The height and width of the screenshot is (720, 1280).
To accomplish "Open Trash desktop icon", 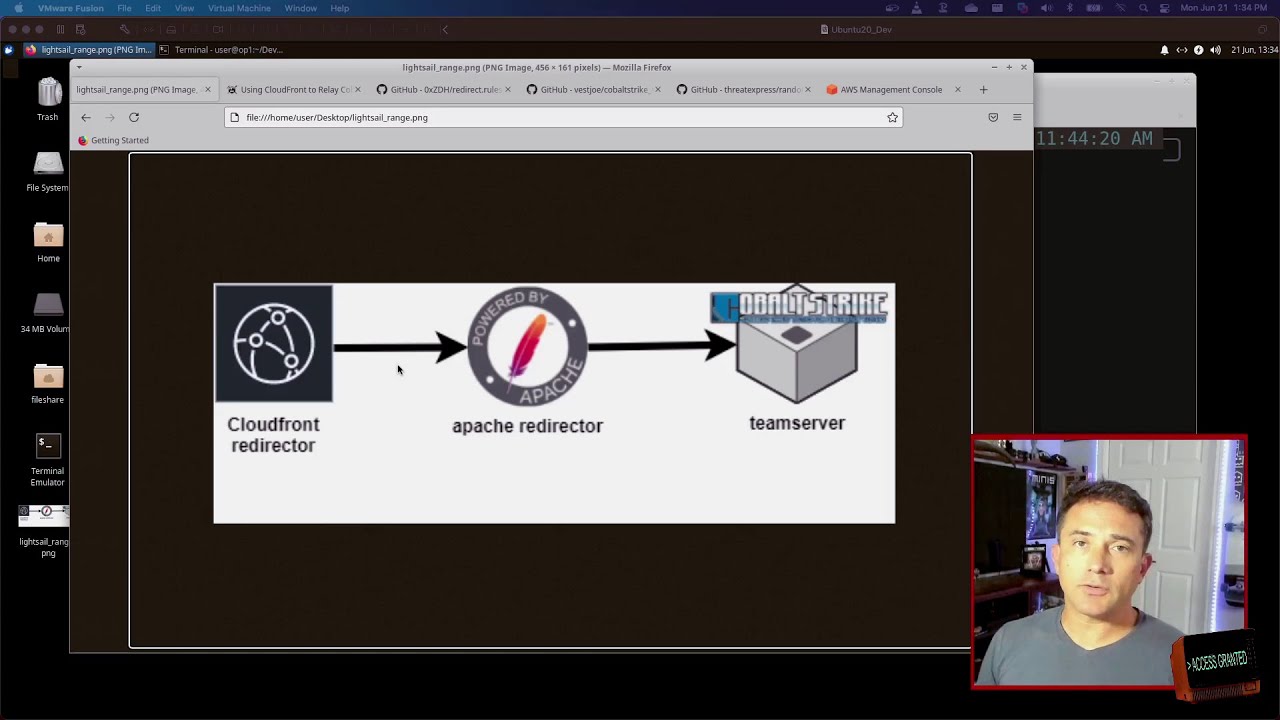I will coord(48,100).
